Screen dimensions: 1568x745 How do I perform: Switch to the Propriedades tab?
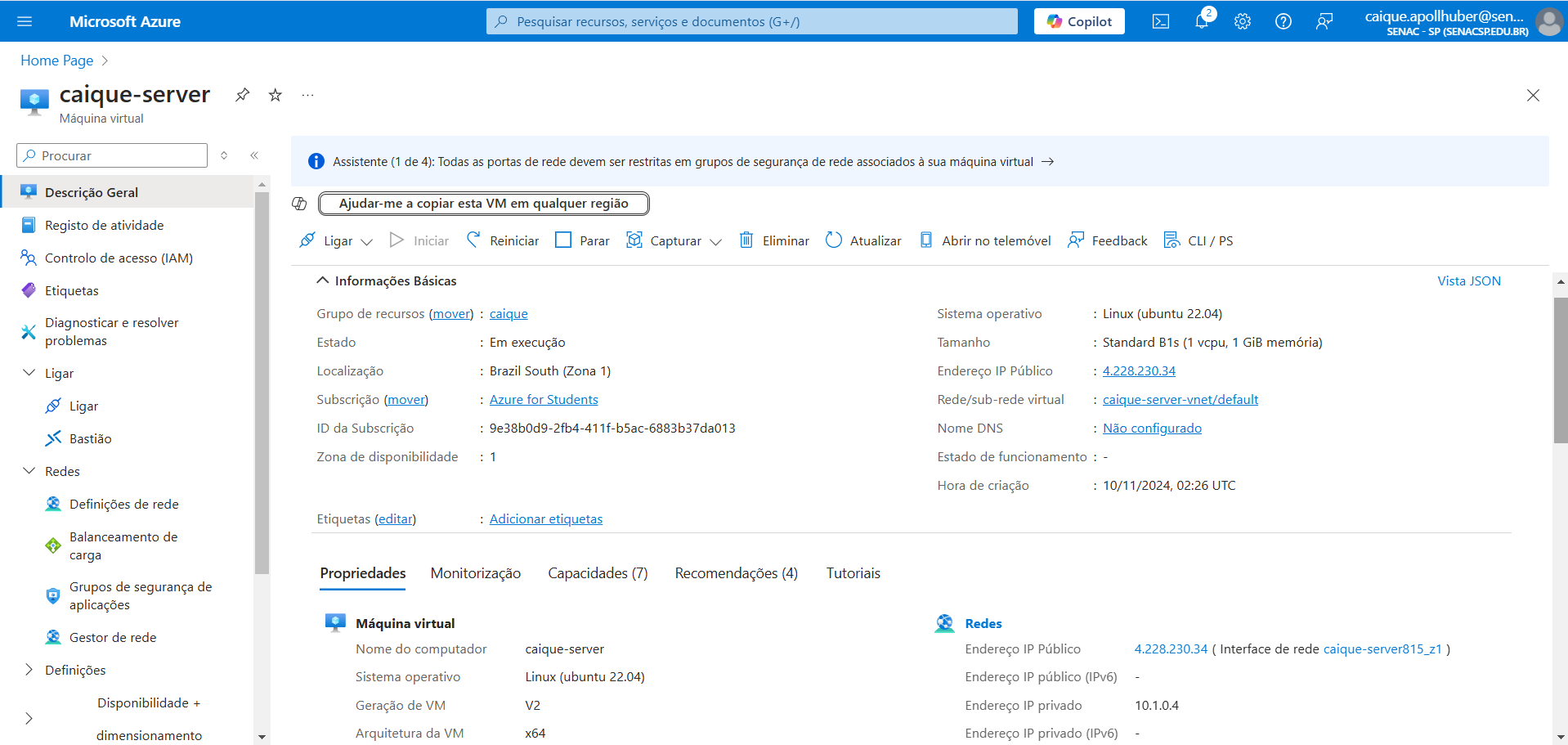[363, 573]
